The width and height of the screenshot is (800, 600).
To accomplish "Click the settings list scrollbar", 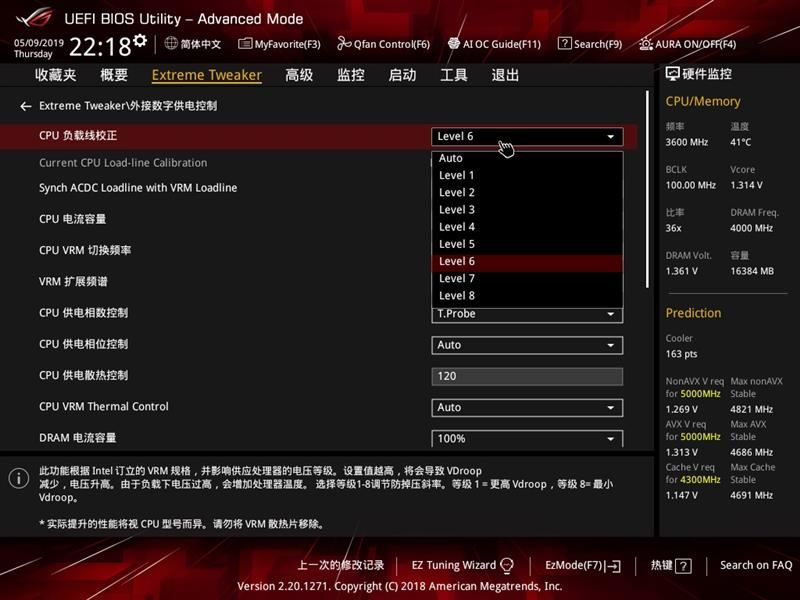I will (x=647, y=189).
